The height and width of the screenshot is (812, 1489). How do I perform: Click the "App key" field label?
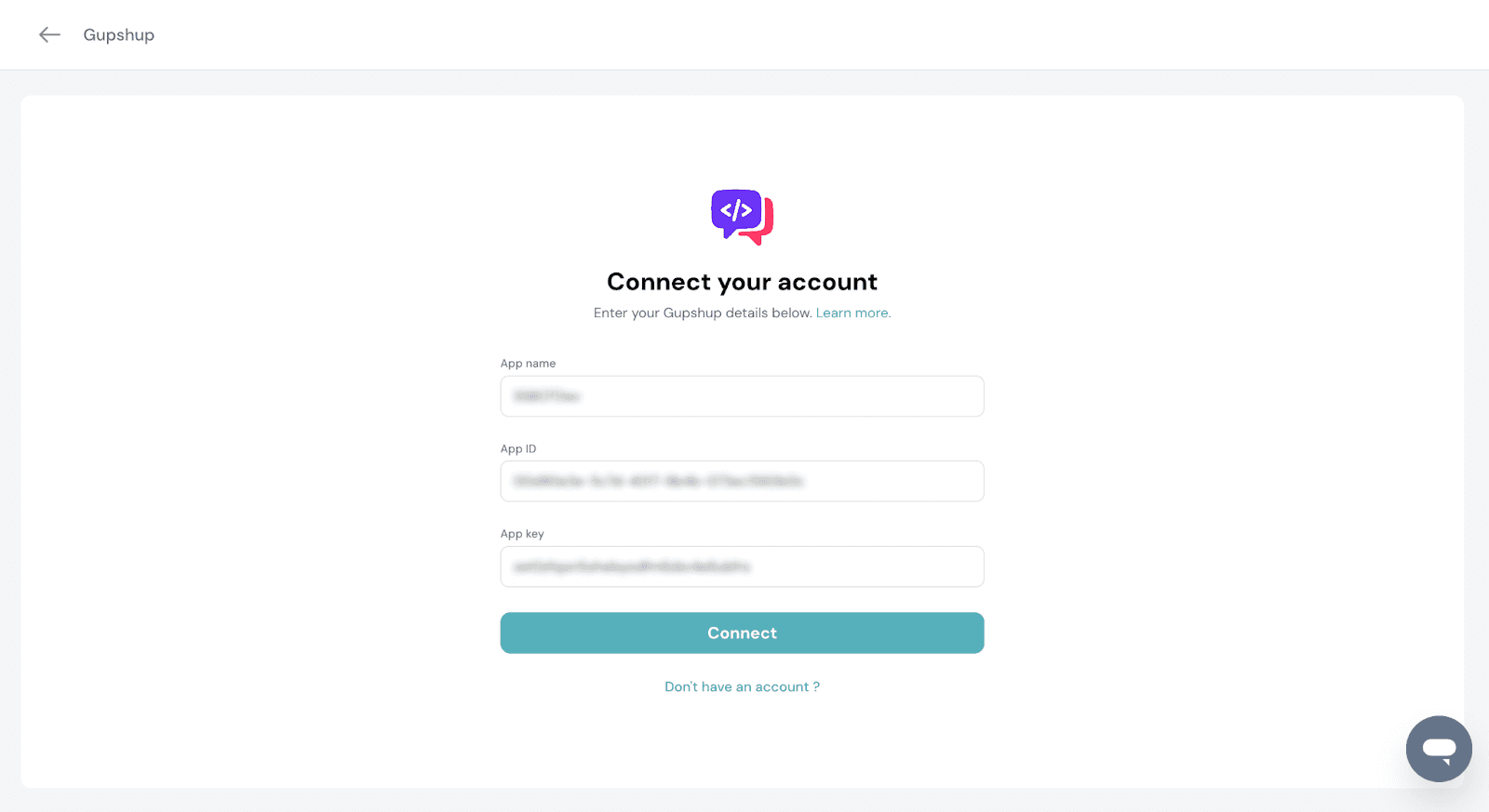[522, 535]
